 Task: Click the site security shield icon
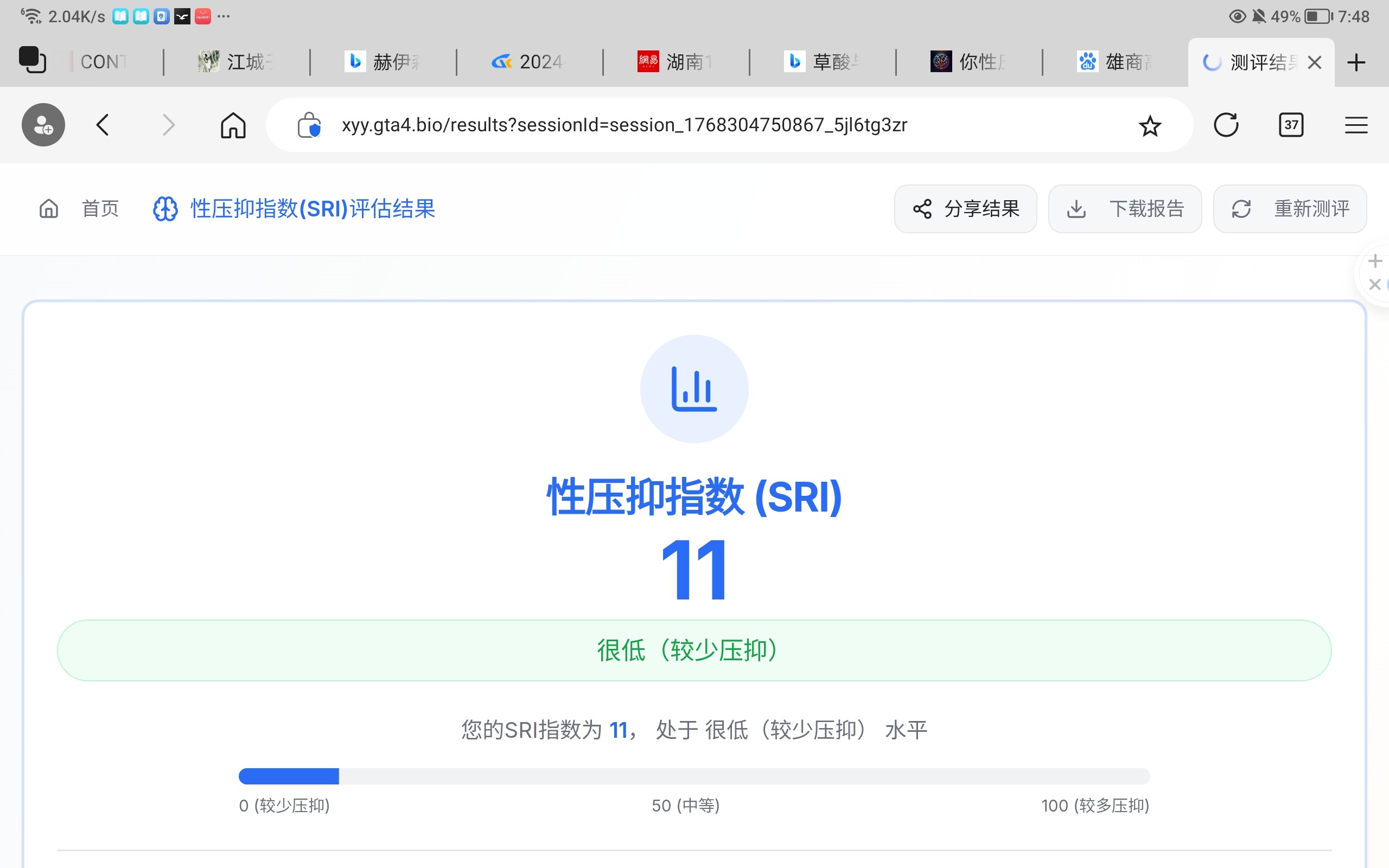[309, 125]
